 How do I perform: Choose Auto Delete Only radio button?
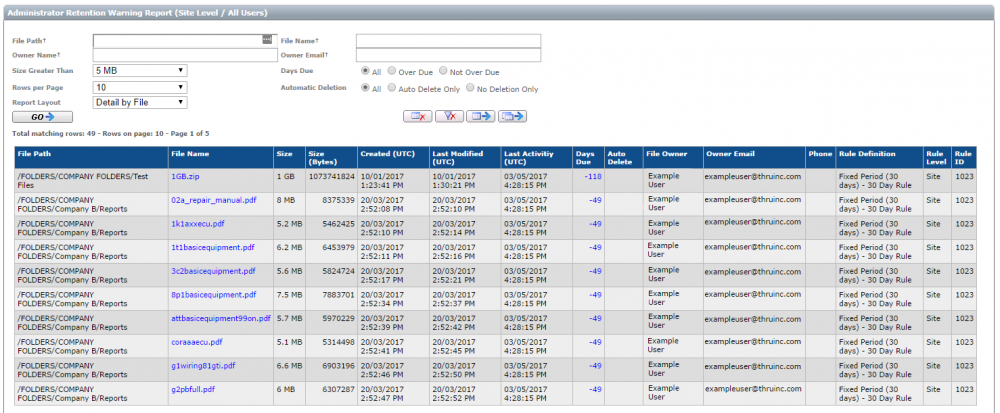tap(392, 88)
